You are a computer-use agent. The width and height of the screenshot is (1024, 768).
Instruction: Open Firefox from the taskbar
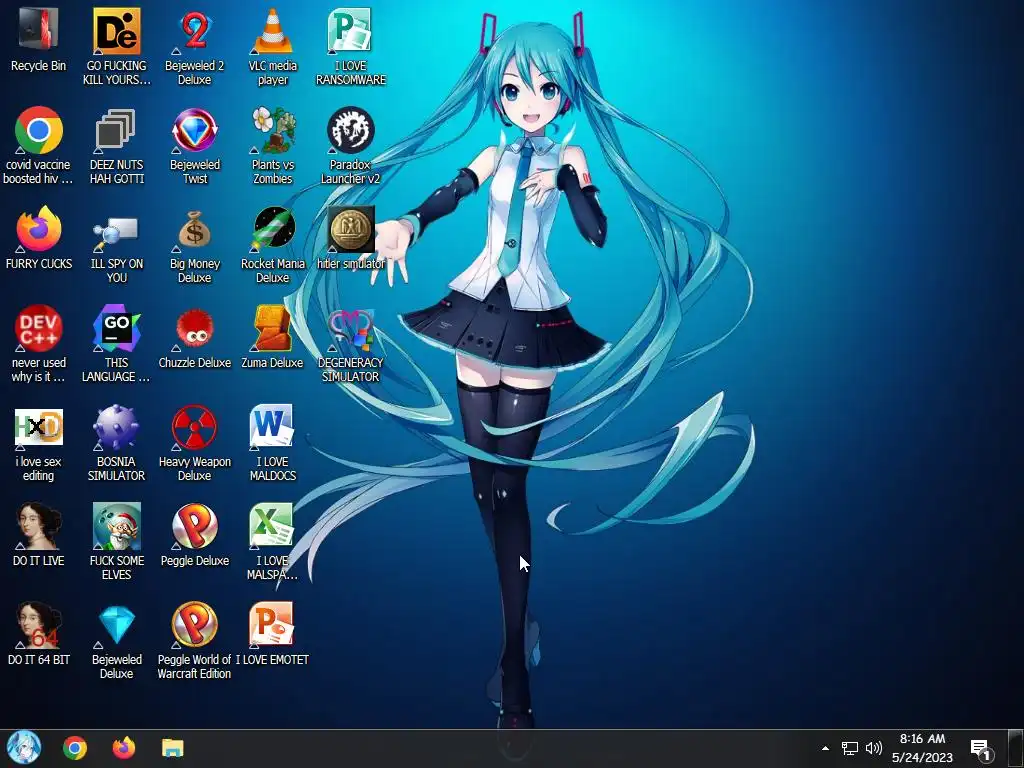click(124, 748)
